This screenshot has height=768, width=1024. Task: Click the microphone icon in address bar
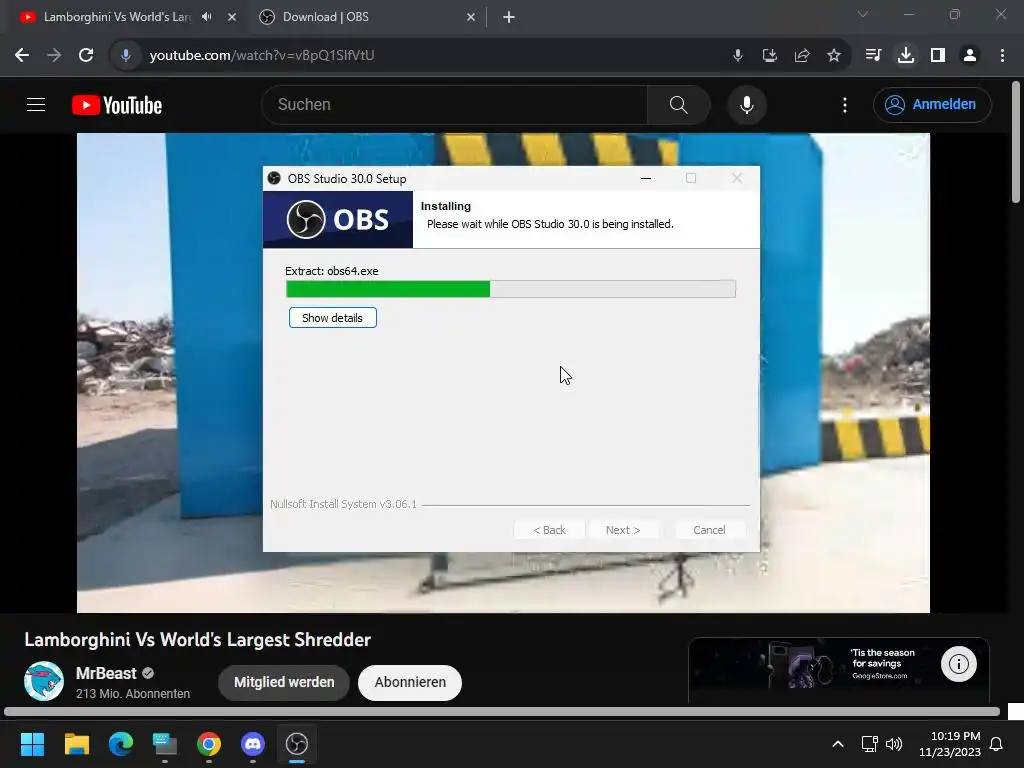[738, 56]
